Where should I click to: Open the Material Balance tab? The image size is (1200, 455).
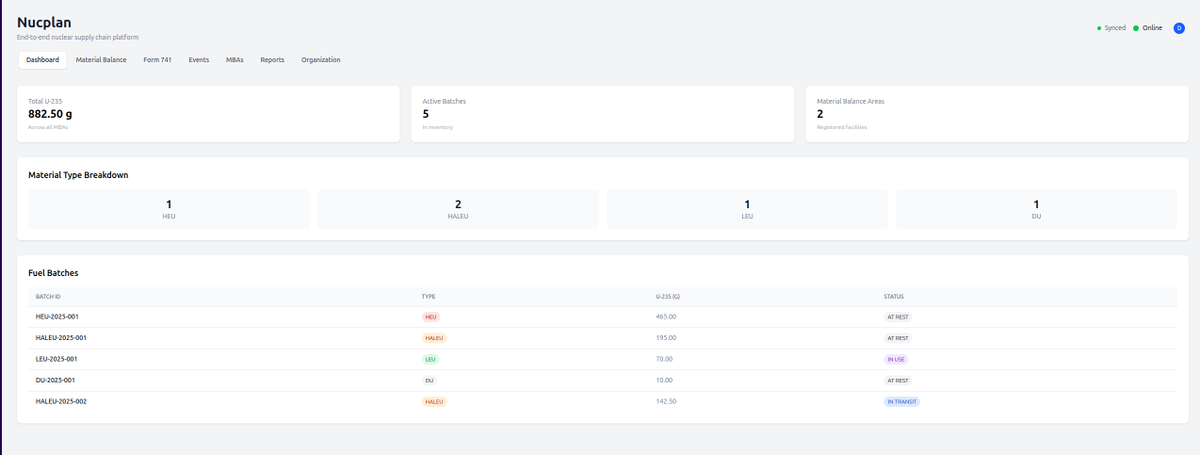tap(101, 60)
